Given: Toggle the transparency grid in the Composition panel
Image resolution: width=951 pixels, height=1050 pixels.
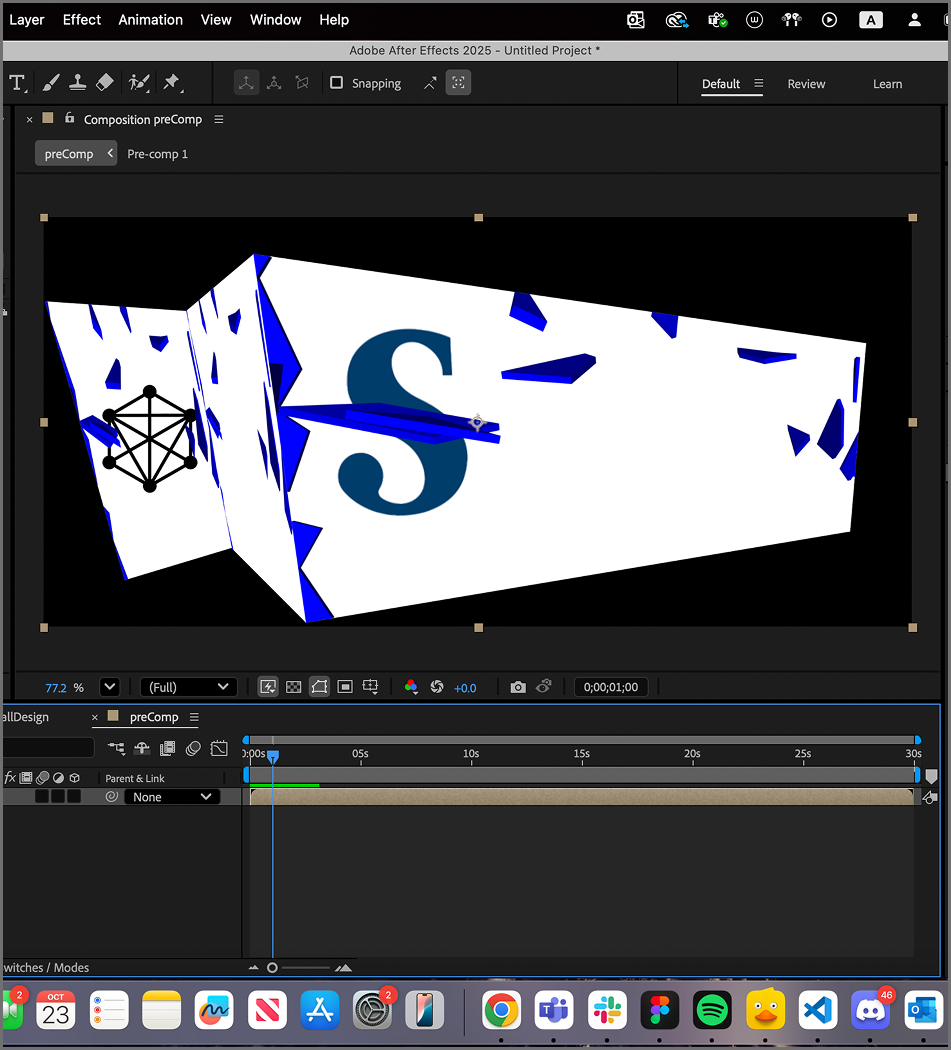Looking at the screenshot, I should pos(293,687).
